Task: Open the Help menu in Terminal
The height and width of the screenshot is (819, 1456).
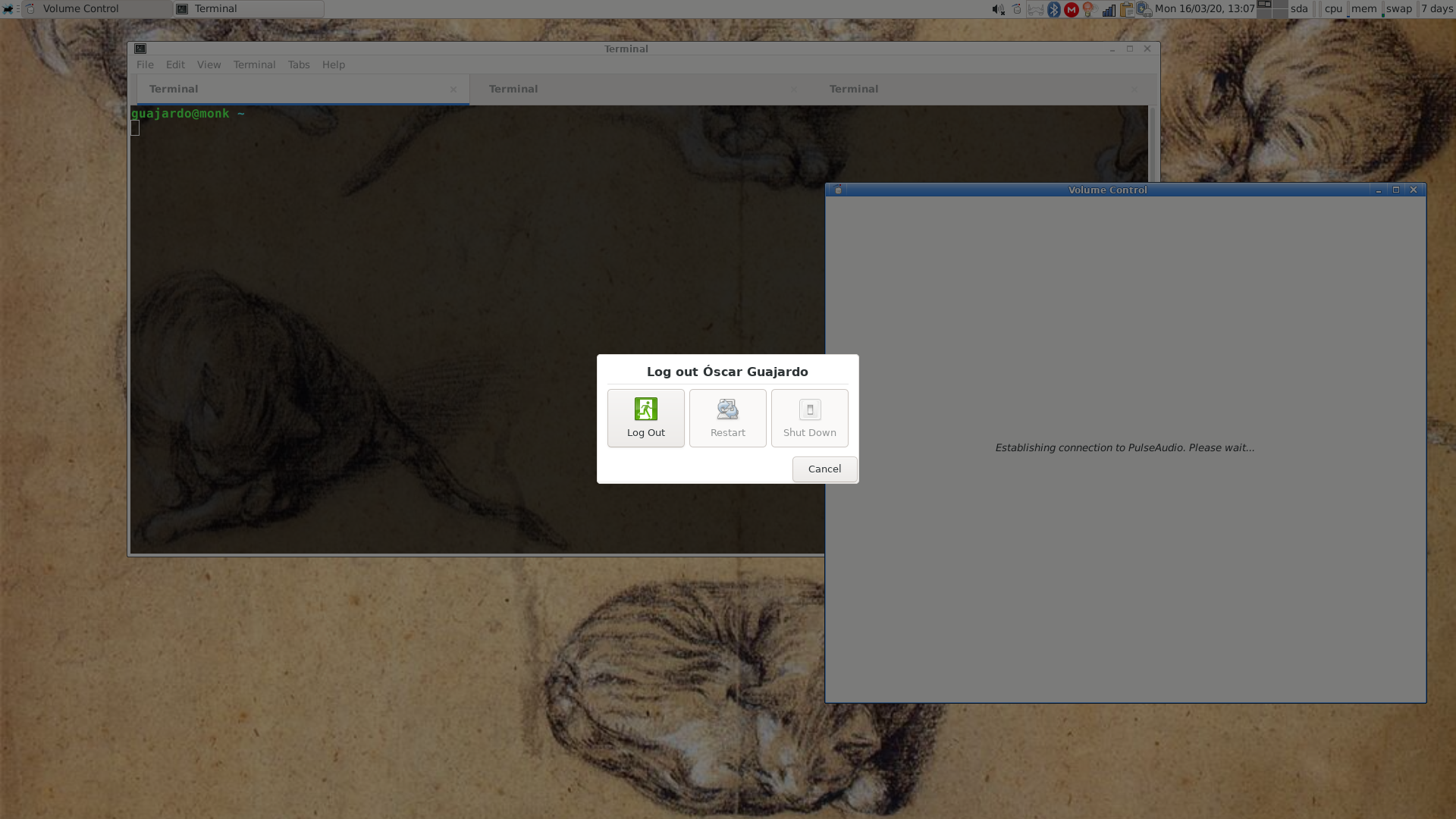Action: coord(333,64)
